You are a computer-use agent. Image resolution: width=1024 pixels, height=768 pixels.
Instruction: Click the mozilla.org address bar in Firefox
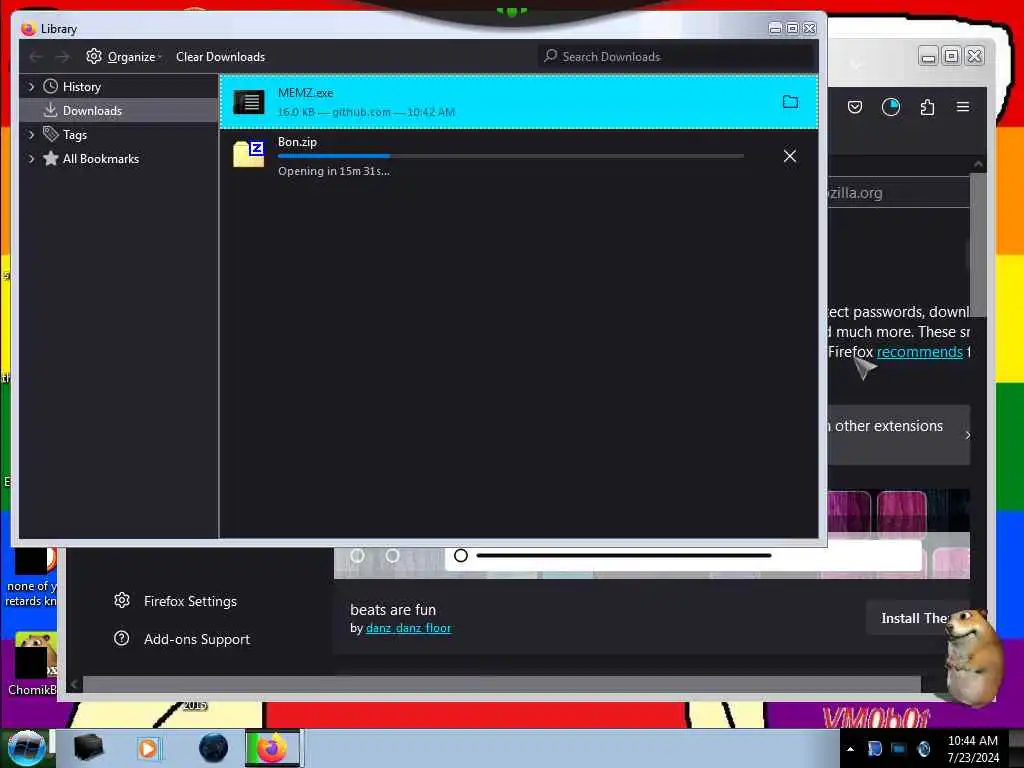point(898,193)
